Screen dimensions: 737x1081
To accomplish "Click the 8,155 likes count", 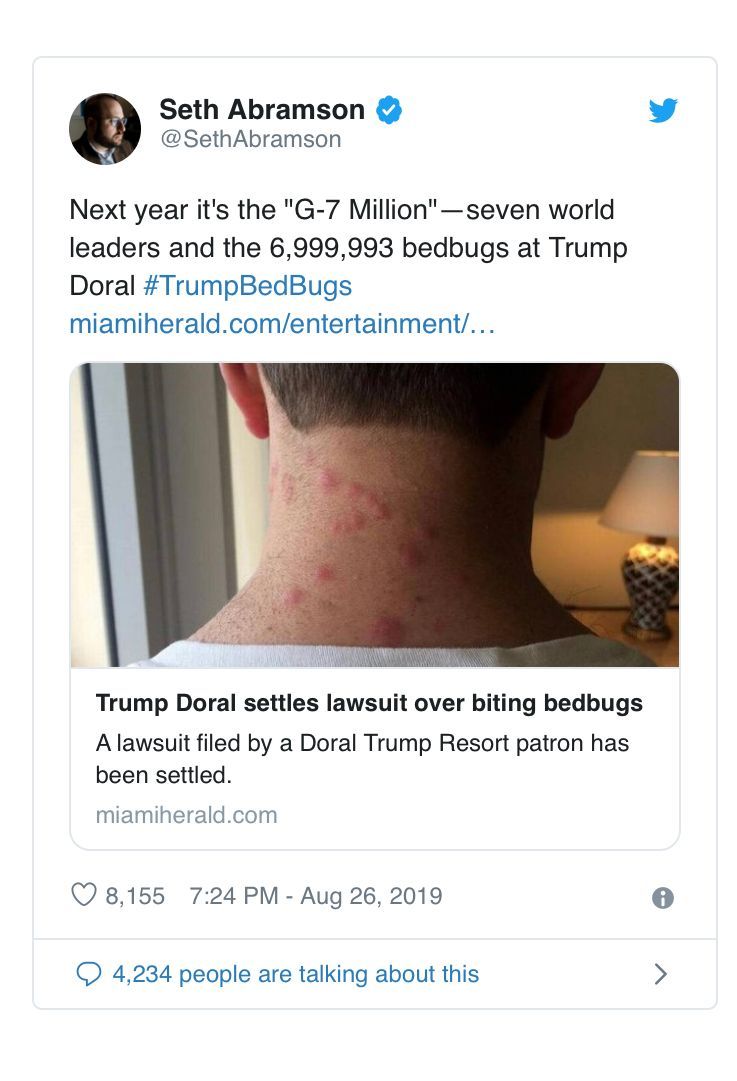I will 135,896.
